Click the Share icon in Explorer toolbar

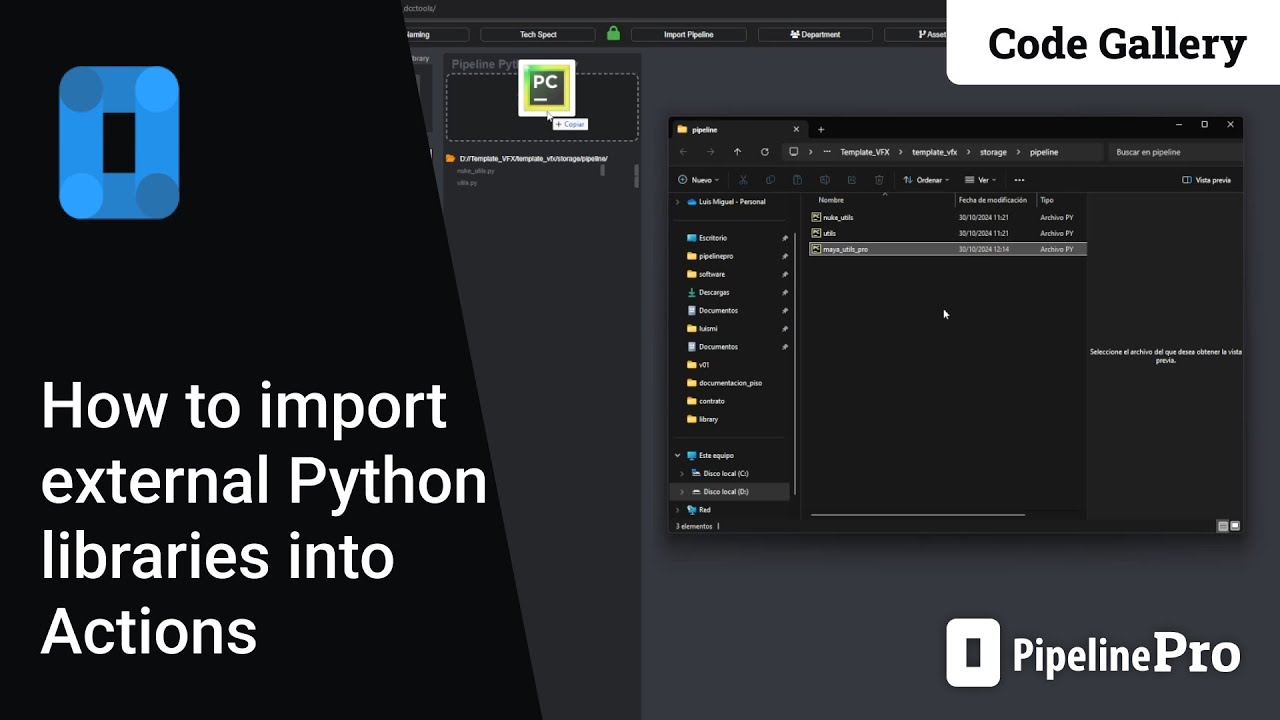click(x=852, y=180)
